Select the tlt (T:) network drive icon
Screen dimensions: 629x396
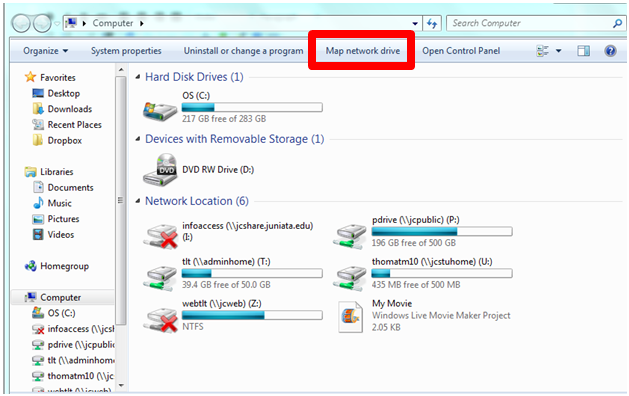(x=160, y=278)
